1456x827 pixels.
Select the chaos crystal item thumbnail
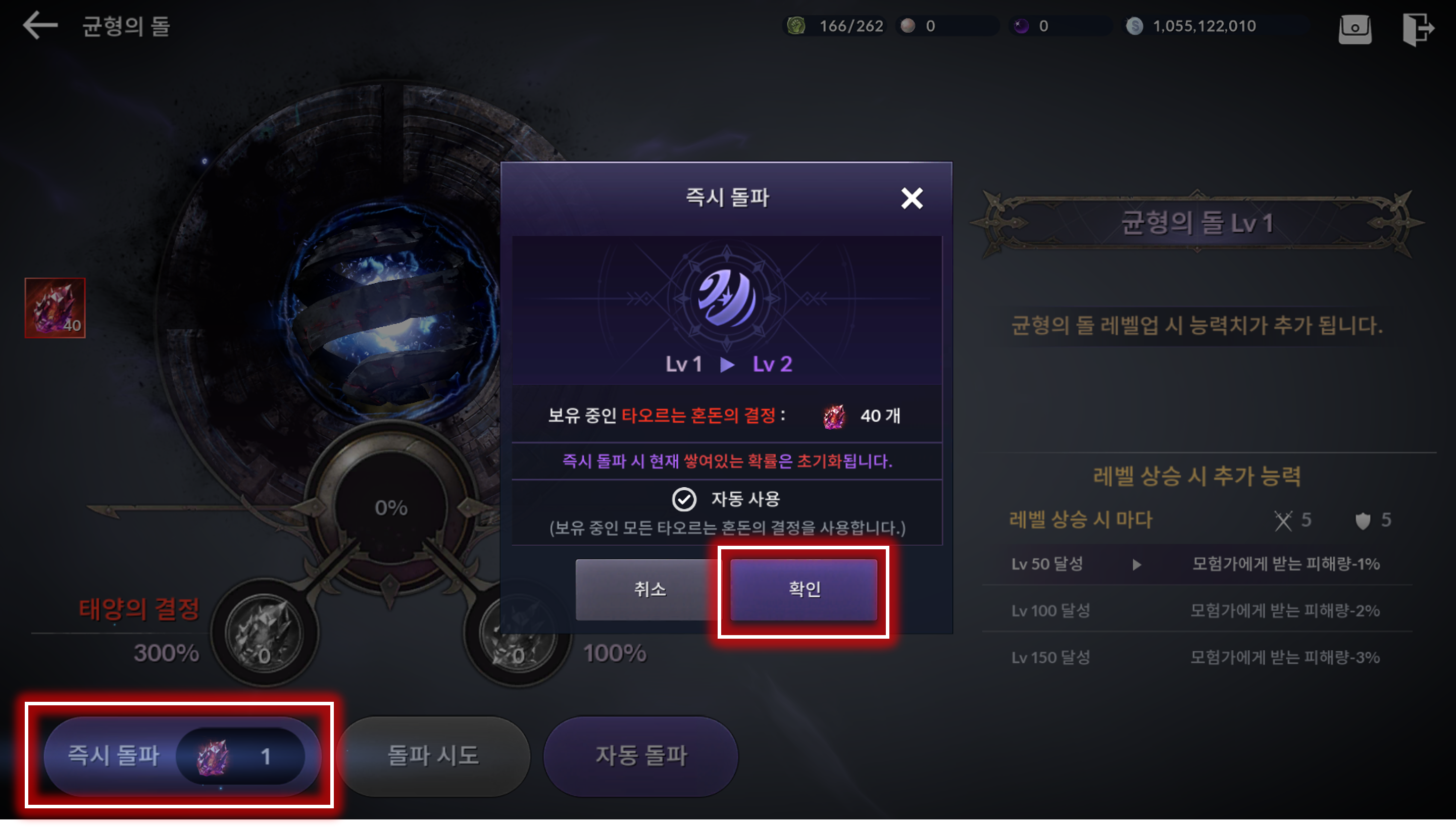point(55,308)
